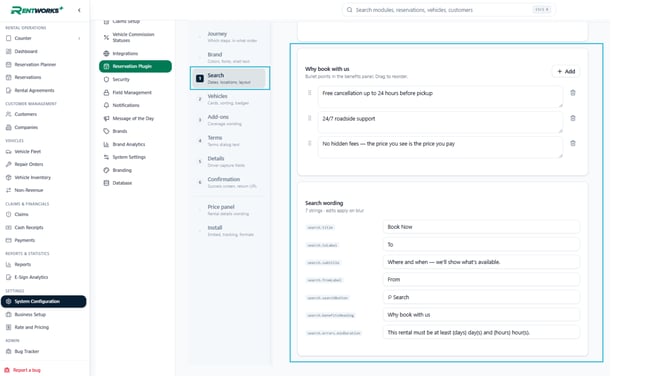Grab the drag handle for 24/7 roadside support
The height and width of the screenshot is (376, 670).
point(310,118)
